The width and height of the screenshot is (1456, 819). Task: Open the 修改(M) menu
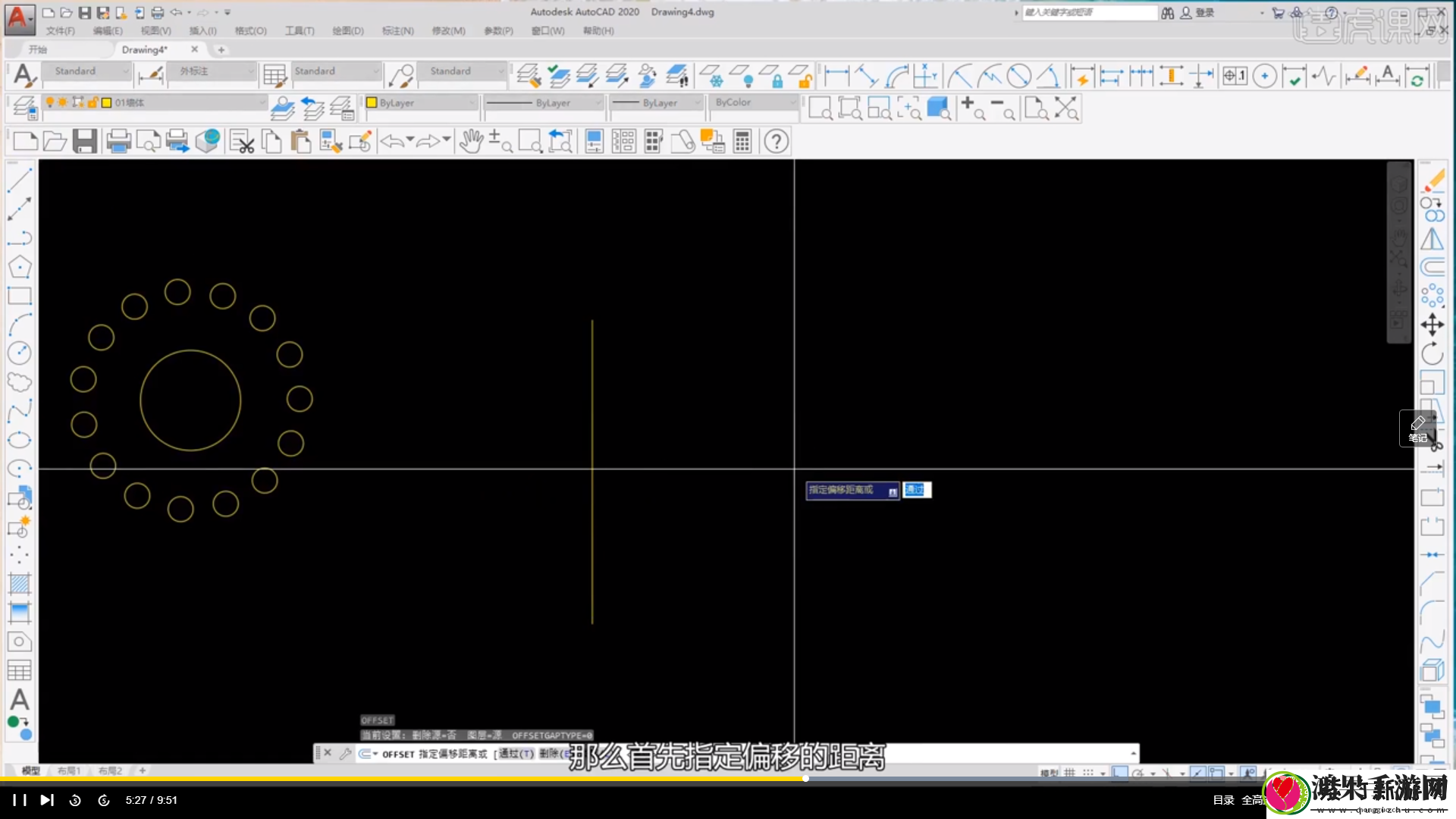448,30
